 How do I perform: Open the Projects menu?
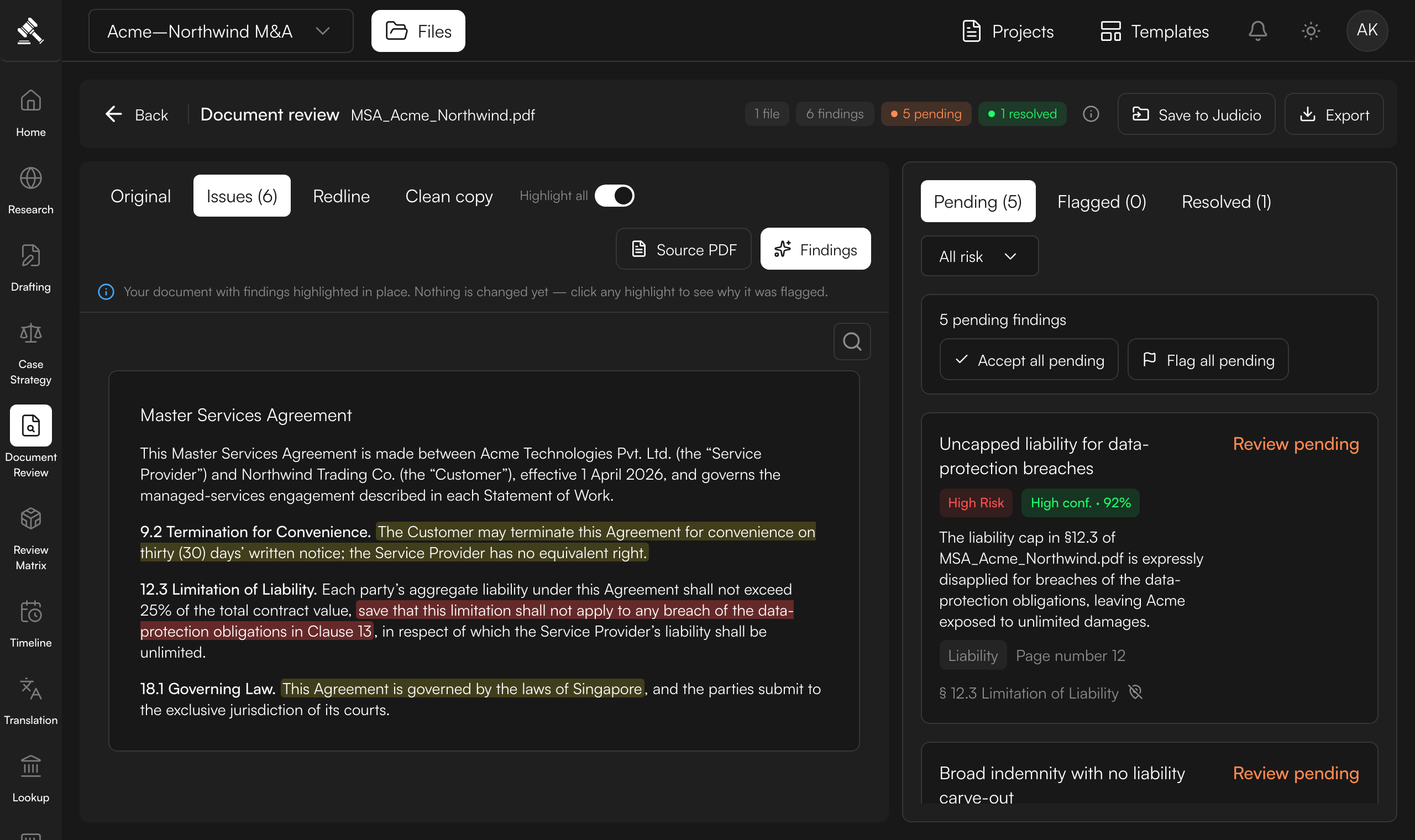coord(1008,31)
